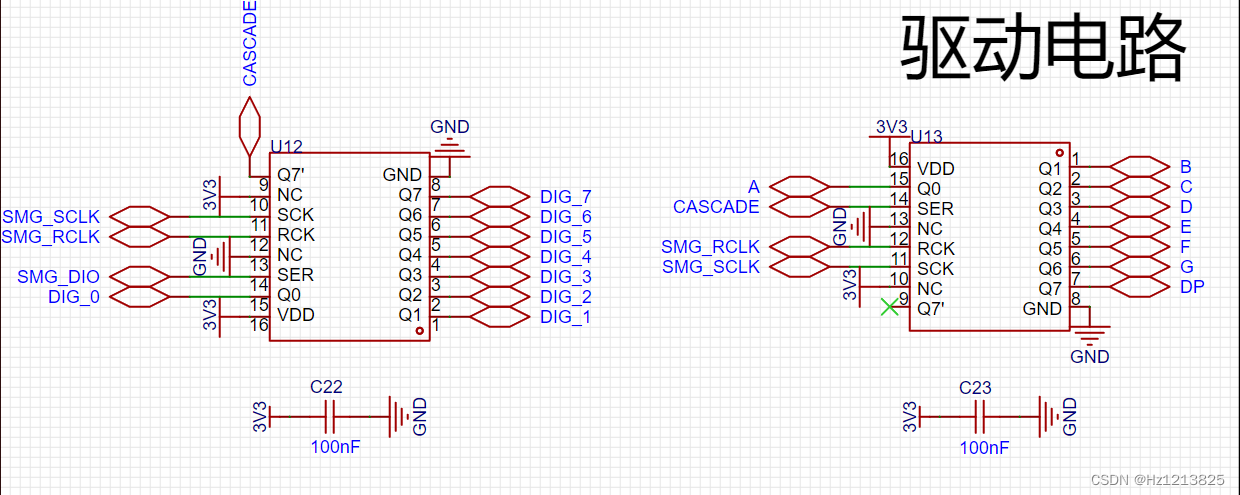This screenshot has height=495, width=1240.
Task: Select the DIG_0 port left of U12
Action: [138, 296]
